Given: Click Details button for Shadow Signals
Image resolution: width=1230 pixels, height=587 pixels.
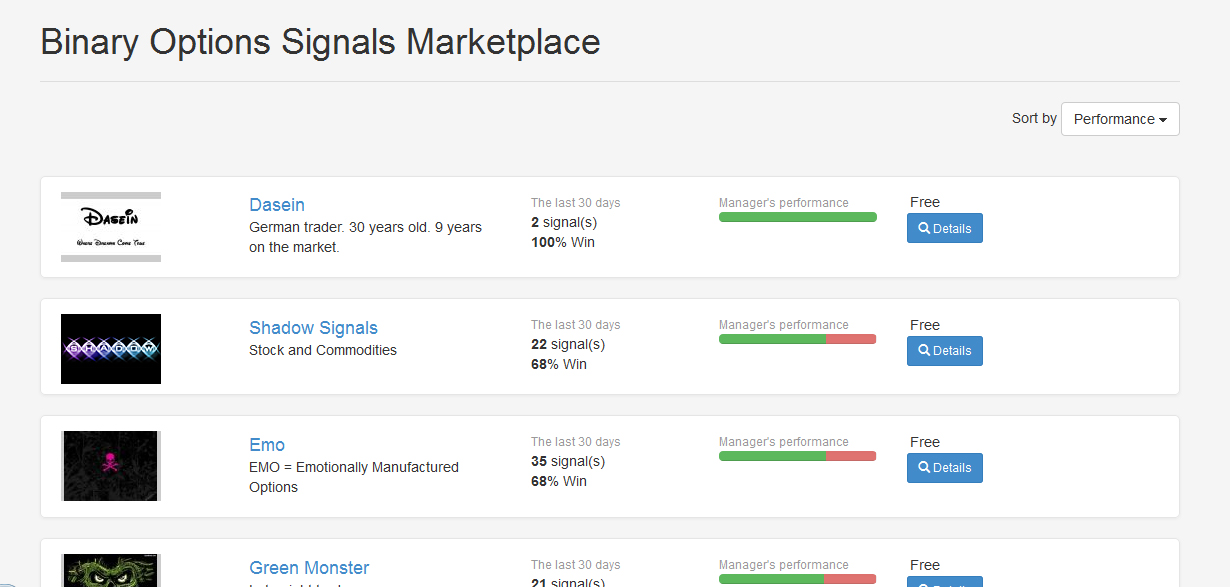Looking at the screenshot, I should [945, 351].
